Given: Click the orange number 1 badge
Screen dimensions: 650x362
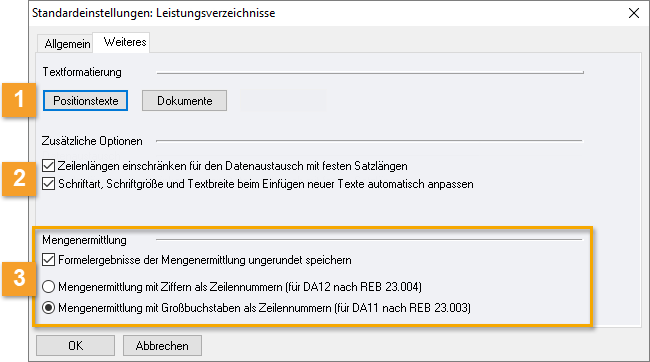Looking at the screenshot, I should click(x=19, y=100).
